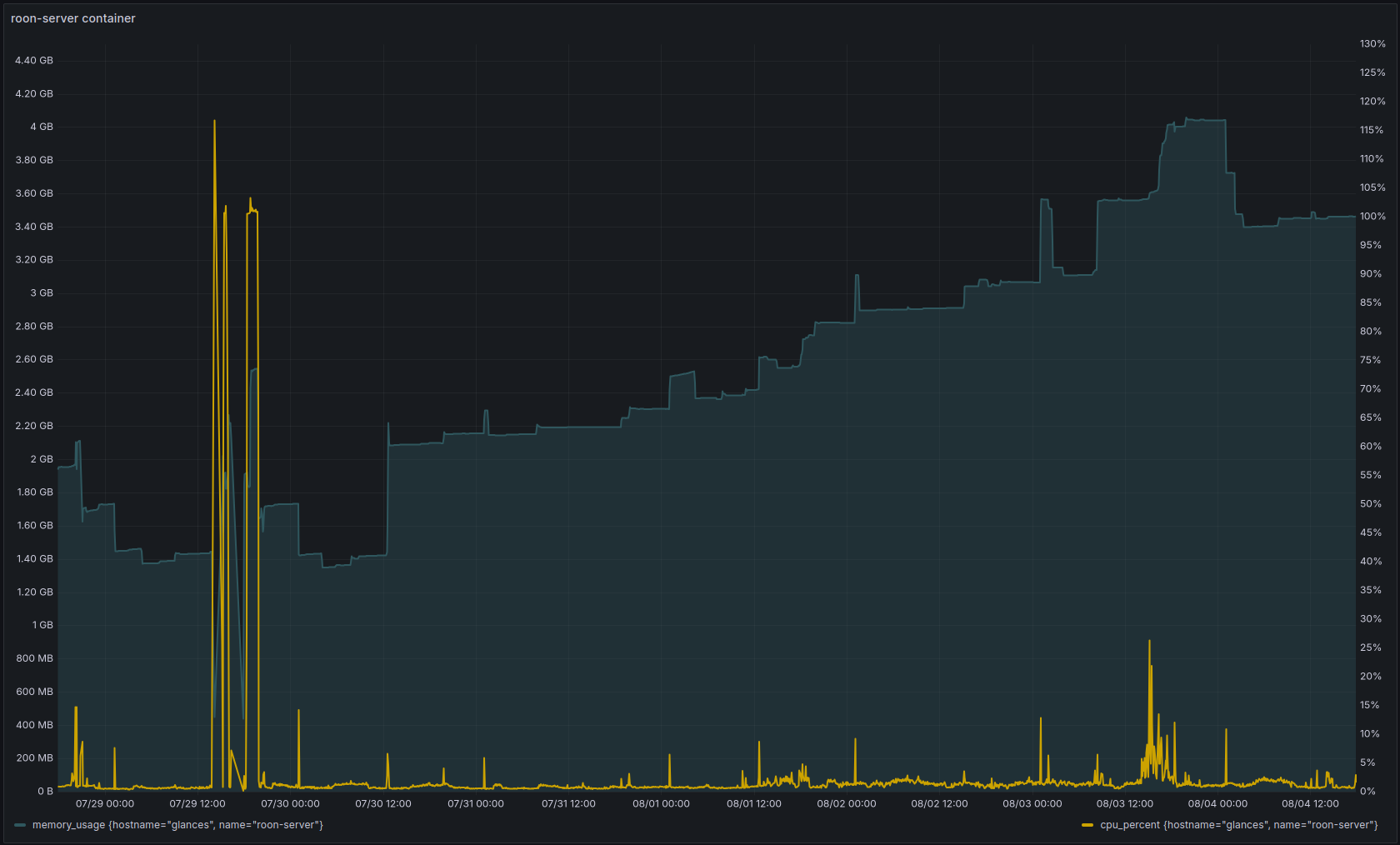
Task: Click the 200 MB left axis label
Action: pos(34,758)
